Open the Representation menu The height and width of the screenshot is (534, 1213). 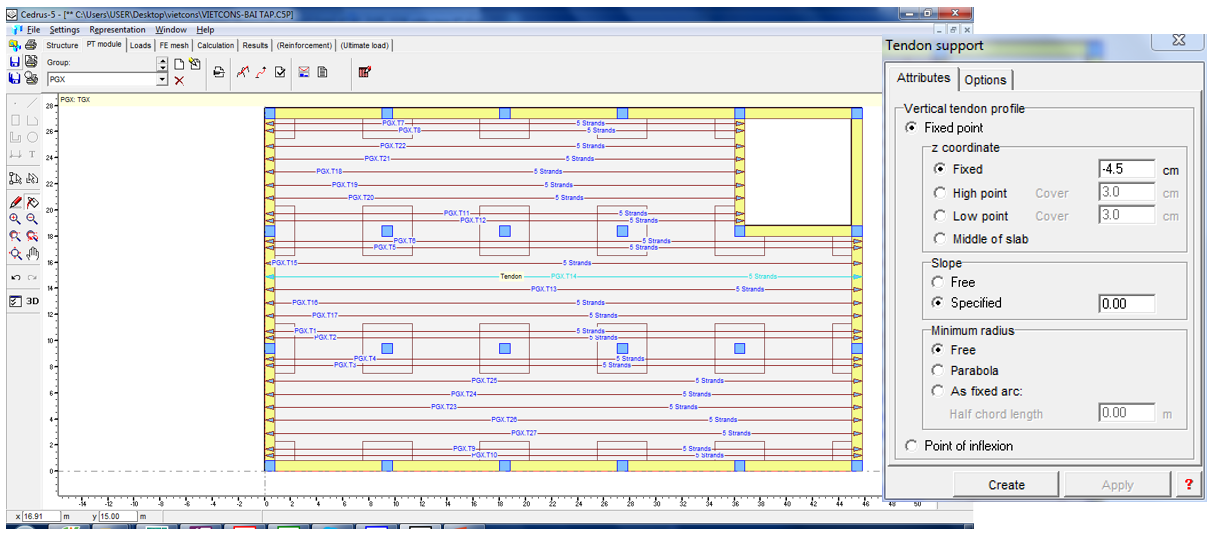point(117,30)
